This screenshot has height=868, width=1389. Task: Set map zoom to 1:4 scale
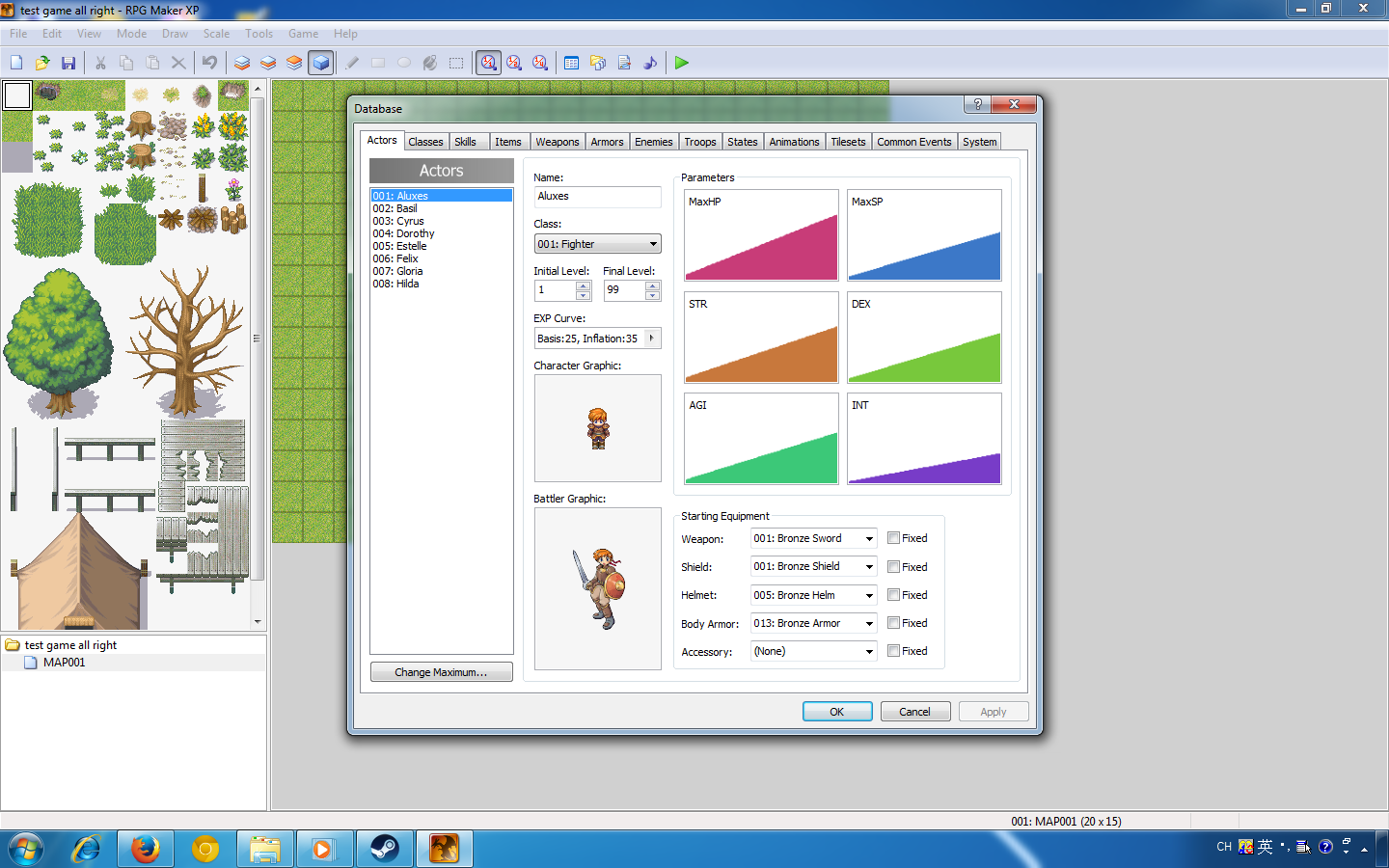540,63
